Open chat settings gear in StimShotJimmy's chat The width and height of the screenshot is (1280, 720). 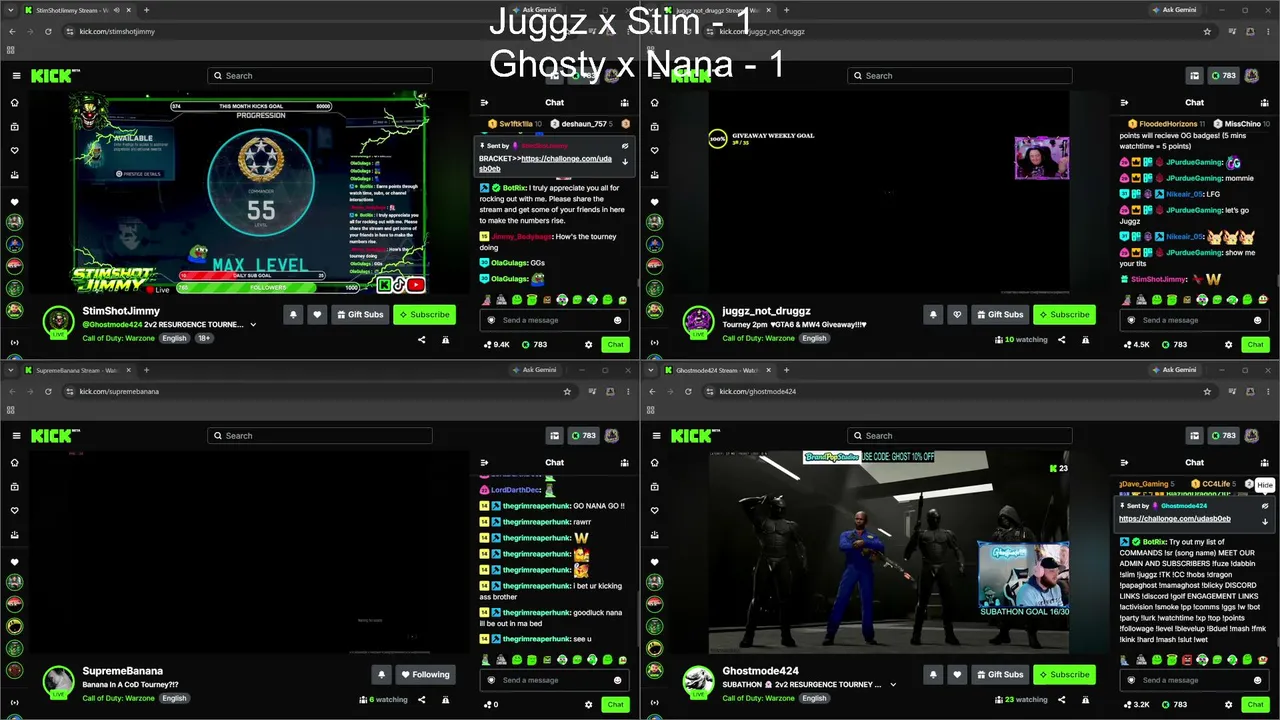click(588, 344)
